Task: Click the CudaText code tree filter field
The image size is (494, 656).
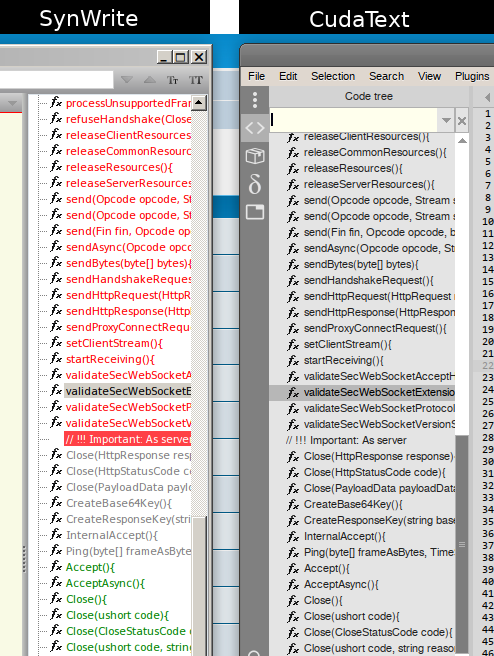Action: click(353, 120)
